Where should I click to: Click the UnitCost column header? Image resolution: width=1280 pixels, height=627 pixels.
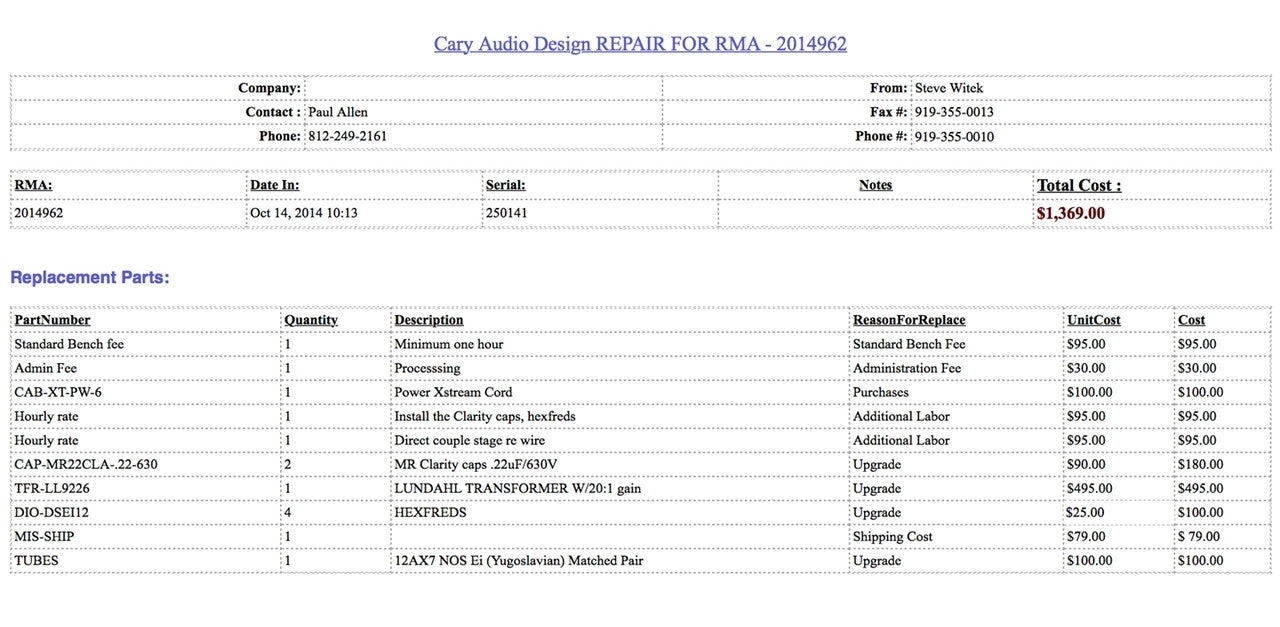pyautogui.click(x=1093, y=320)
